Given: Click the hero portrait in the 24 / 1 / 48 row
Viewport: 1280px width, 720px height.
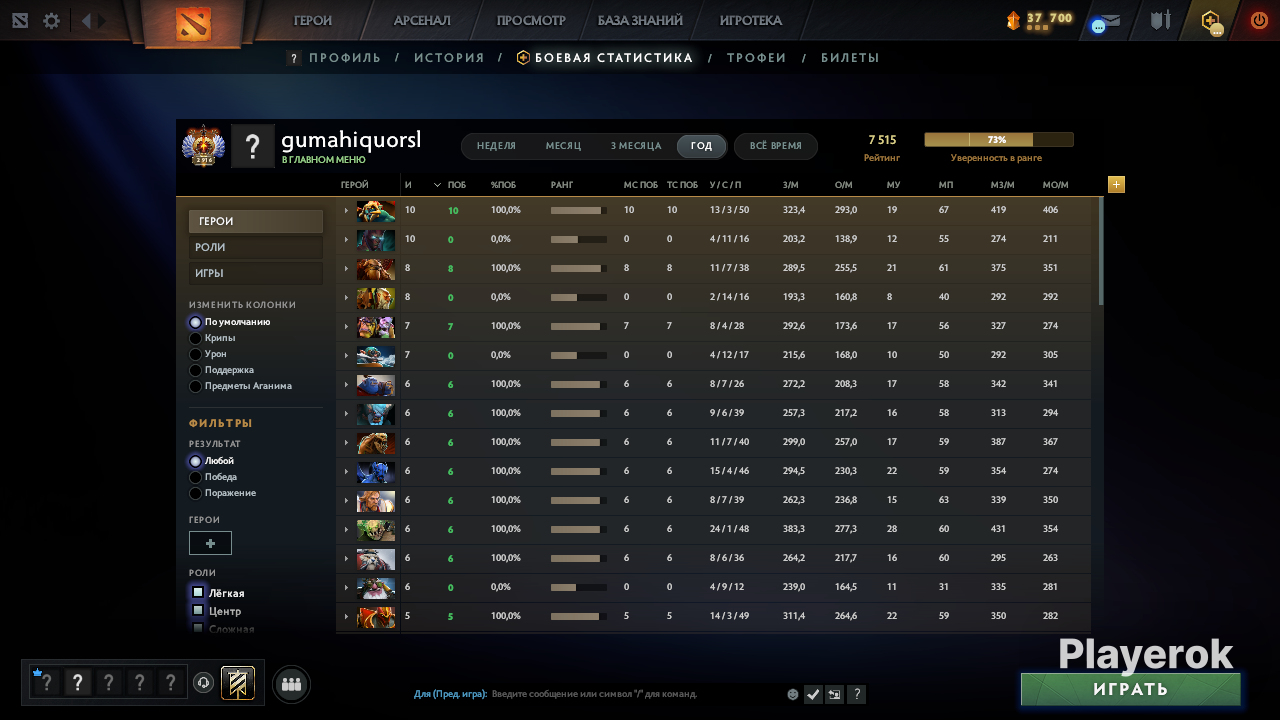Looking at the screenshot, I should pyautogui.click(x=376, y=530).
